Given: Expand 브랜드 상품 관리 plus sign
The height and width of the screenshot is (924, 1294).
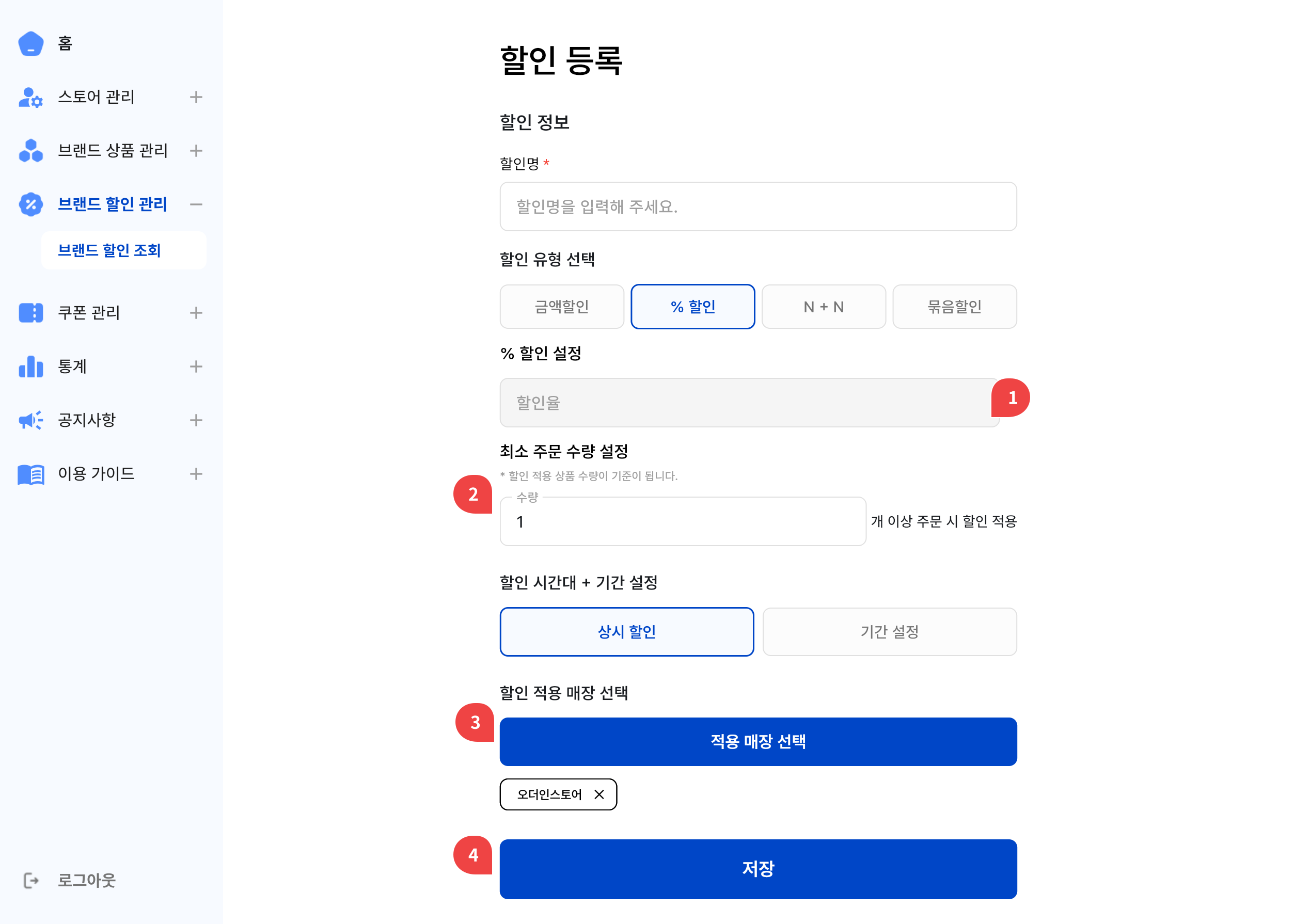Looking at the screenshot, I should [196, 151].
